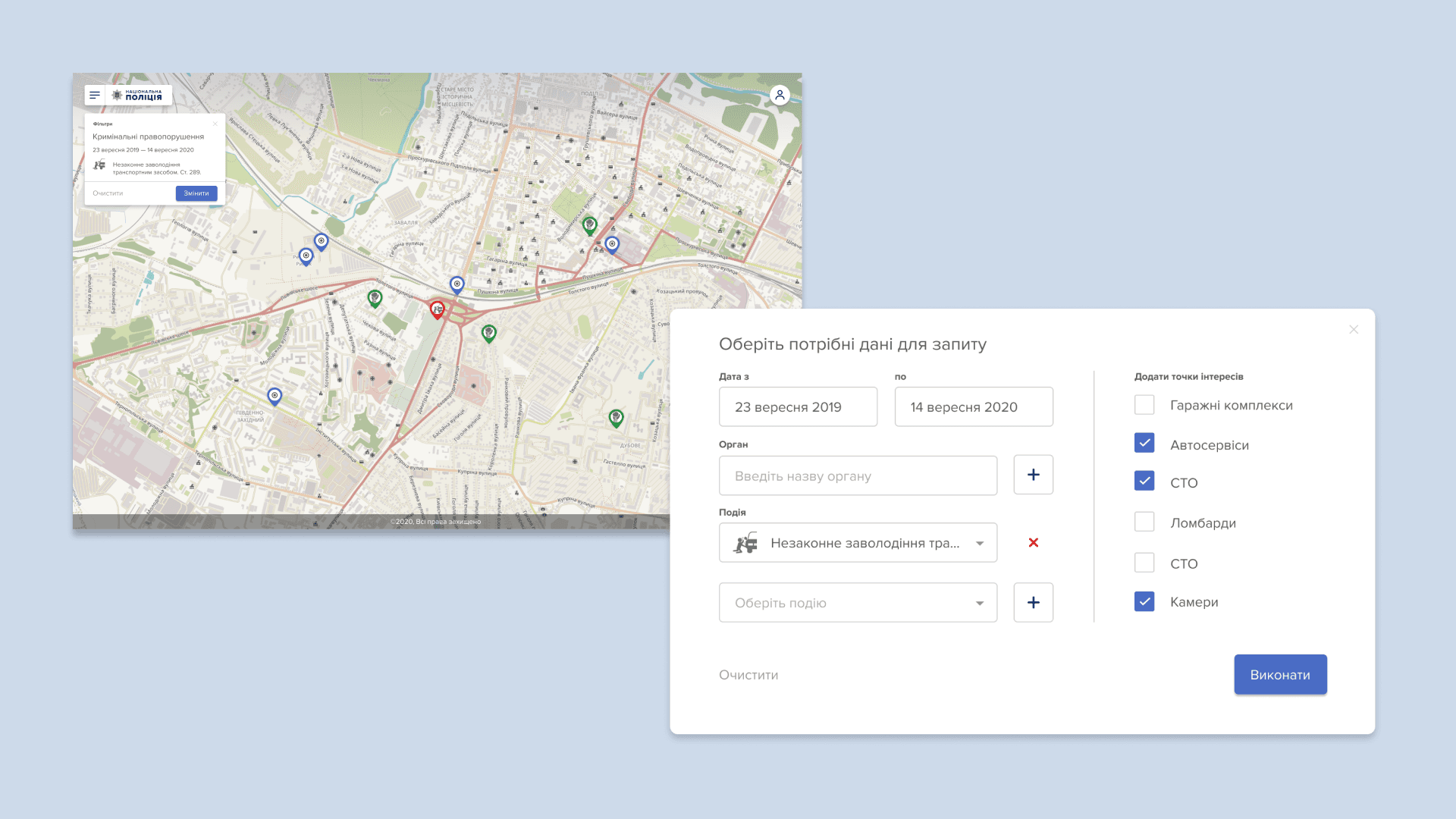Viewport: 1456px width, 819px height.
Task: Toggle the Камери checkbox
Action: click(1144, 602)
